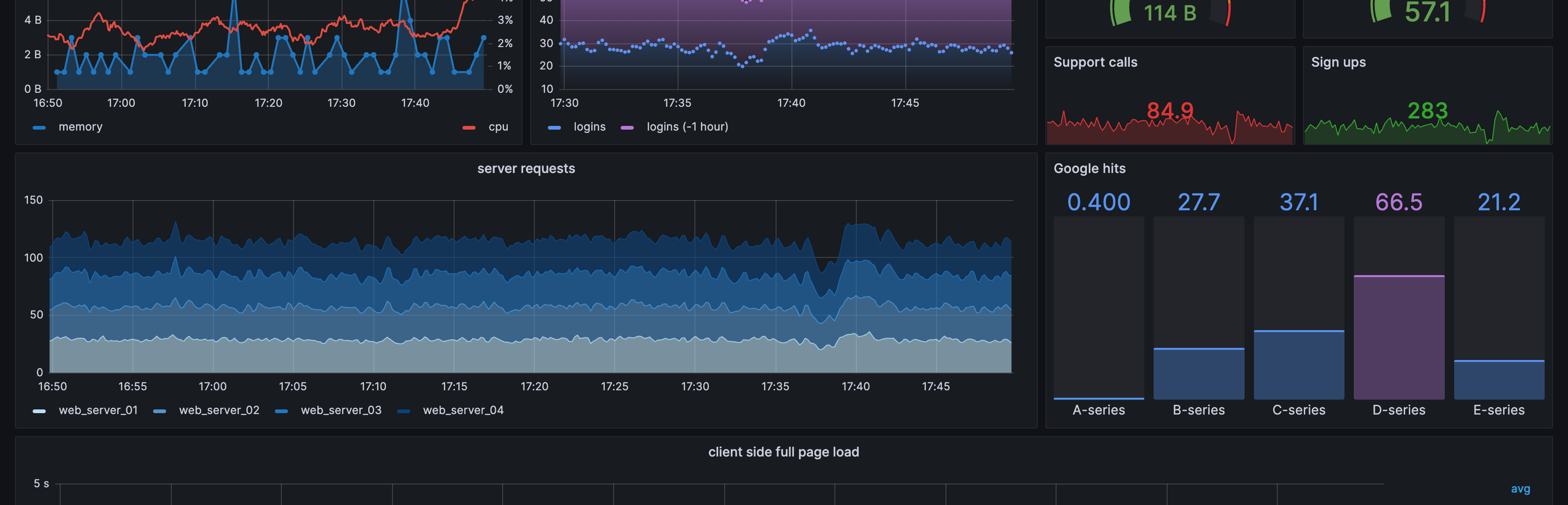Toggle web_server_04 in the legend
This screenshot has width=1568, height=505.
click(x=463, y=410)
